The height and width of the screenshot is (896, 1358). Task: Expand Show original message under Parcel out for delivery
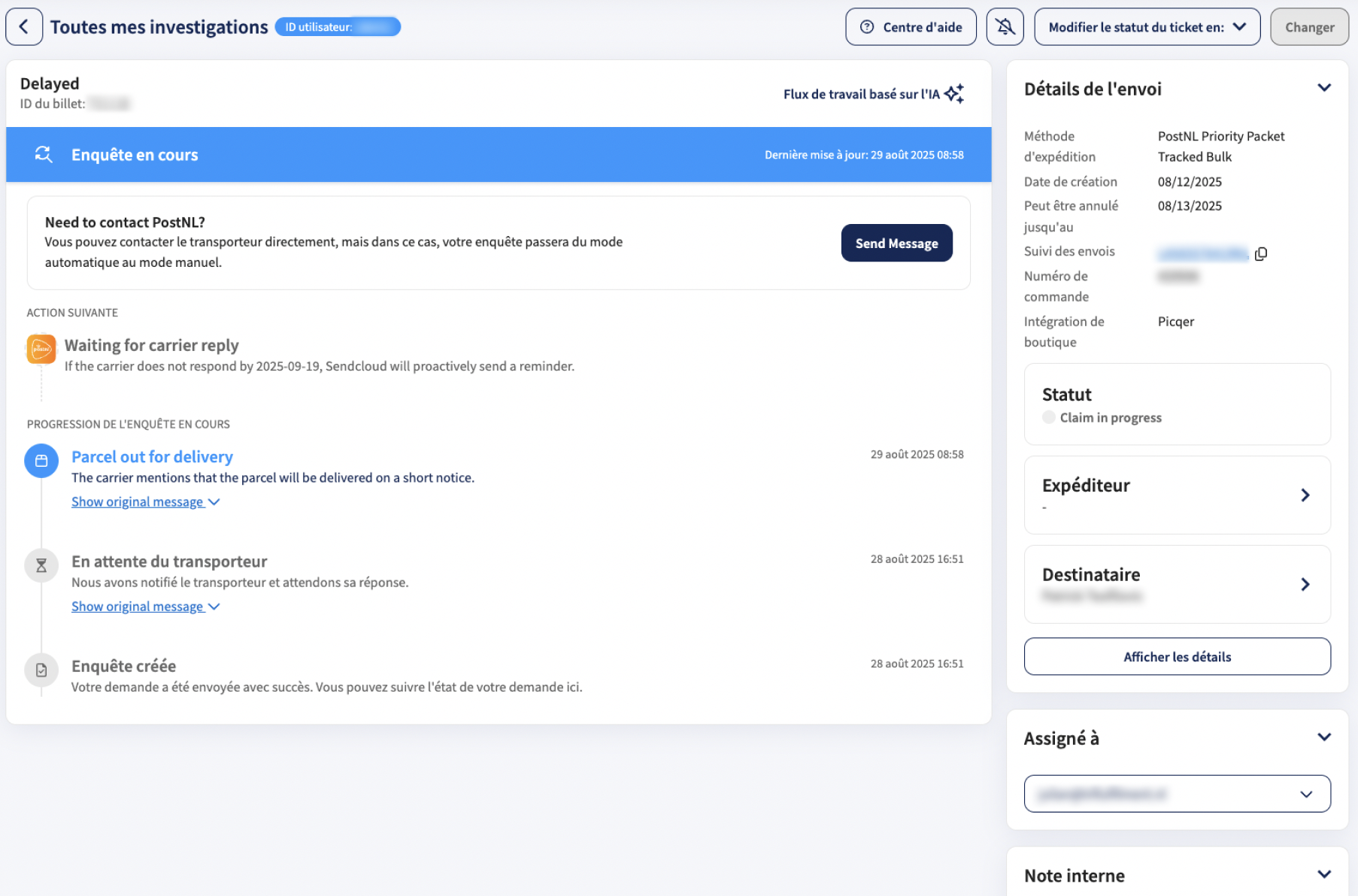click(145, 501)
